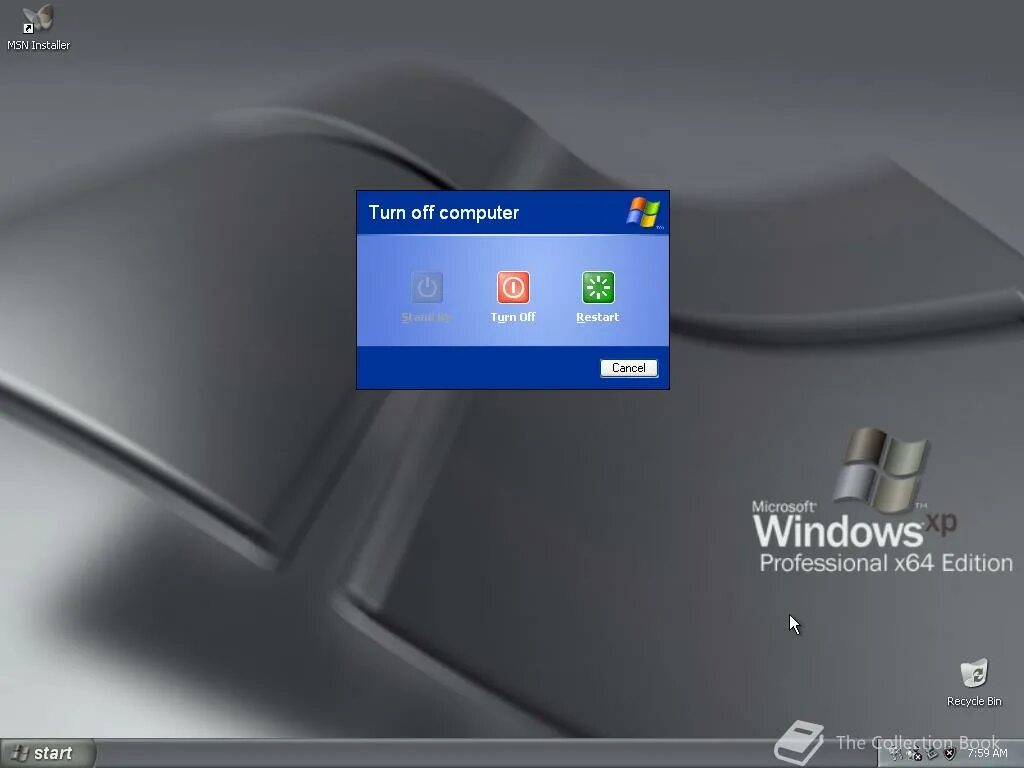Click the greyed-out Stand By icon
1024x768 pixels.
pos(427,287)
